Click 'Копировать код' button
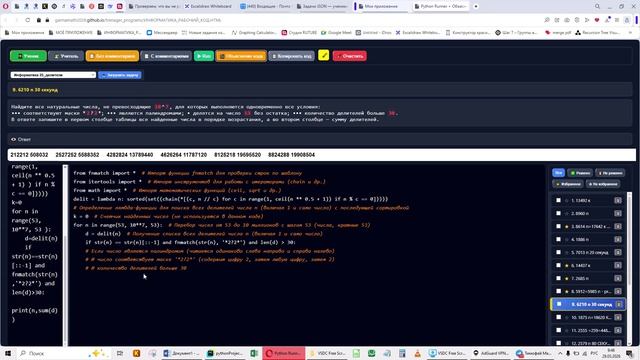The height and width of the screenshot is (360, 640). tap(291, 56)
